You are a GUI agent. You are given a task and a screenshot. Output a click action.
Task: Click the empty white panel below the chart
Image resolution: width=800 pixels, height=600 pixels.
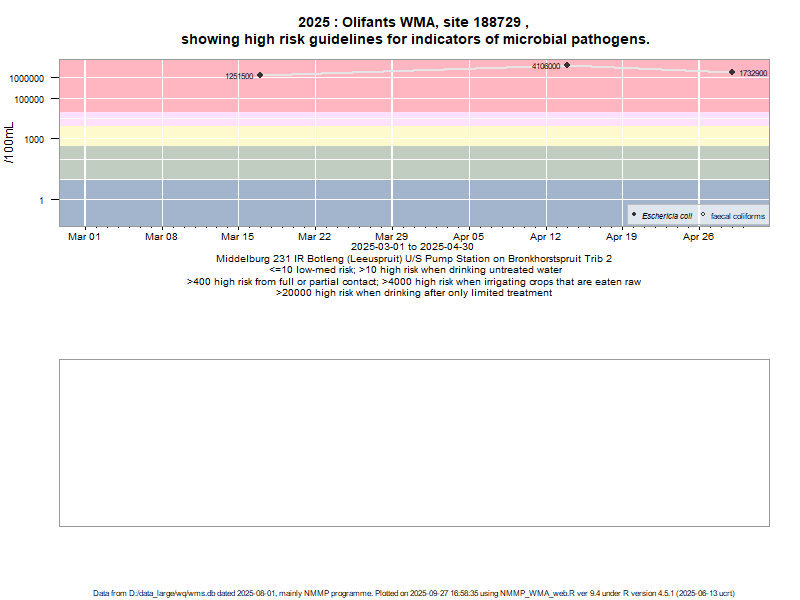coord(414,442)
